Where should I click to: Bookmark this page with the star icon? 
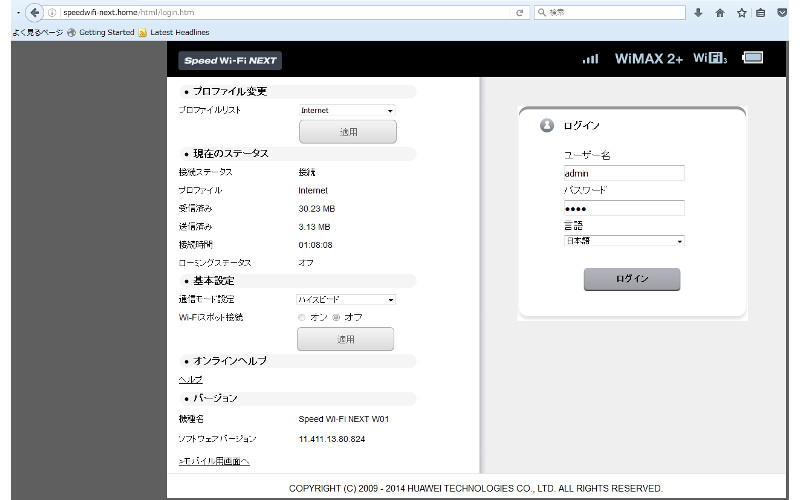(x=741, y=13)
